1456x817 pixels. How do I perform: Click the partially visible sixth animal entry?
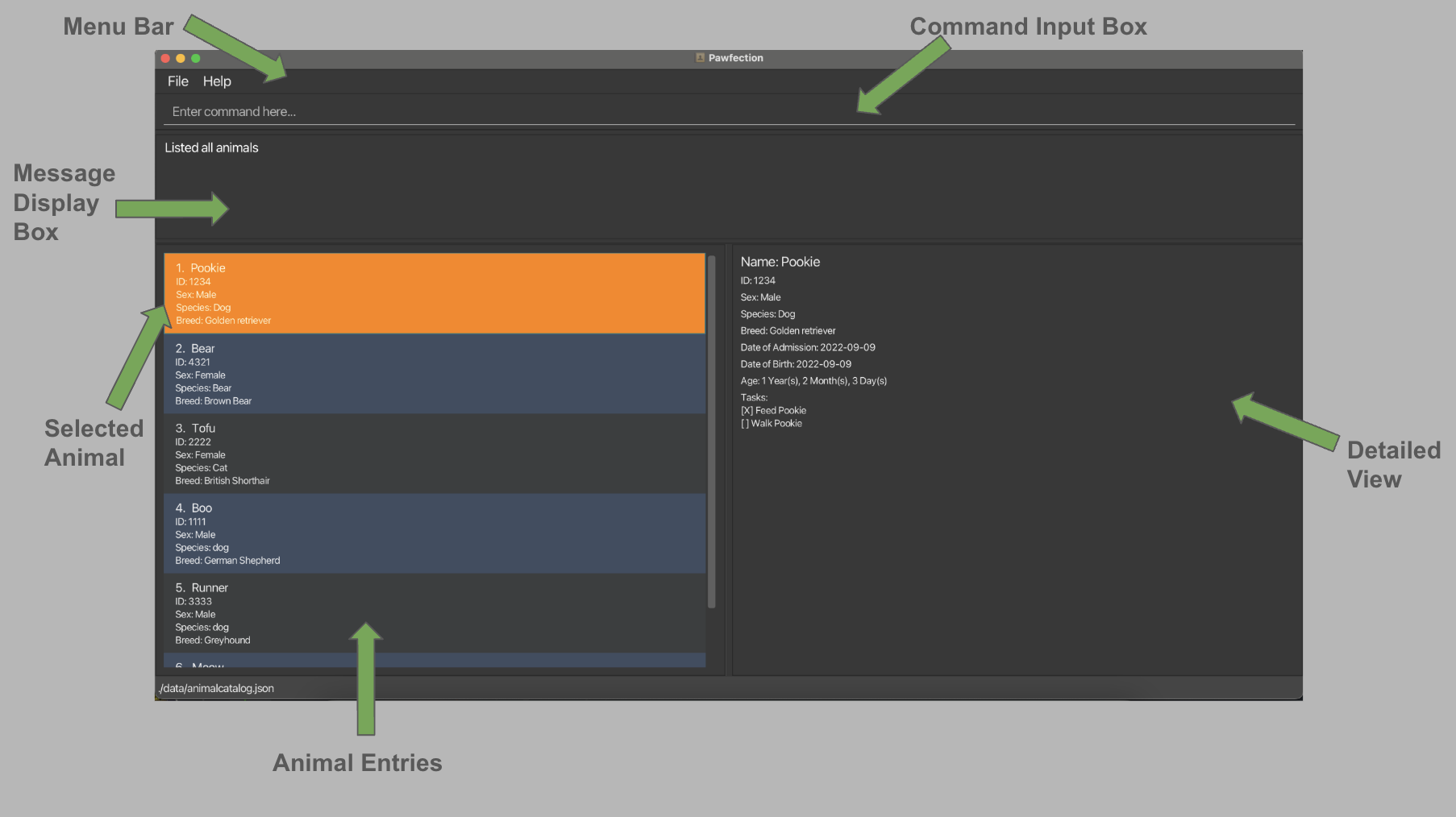click(x=434, y=661)
